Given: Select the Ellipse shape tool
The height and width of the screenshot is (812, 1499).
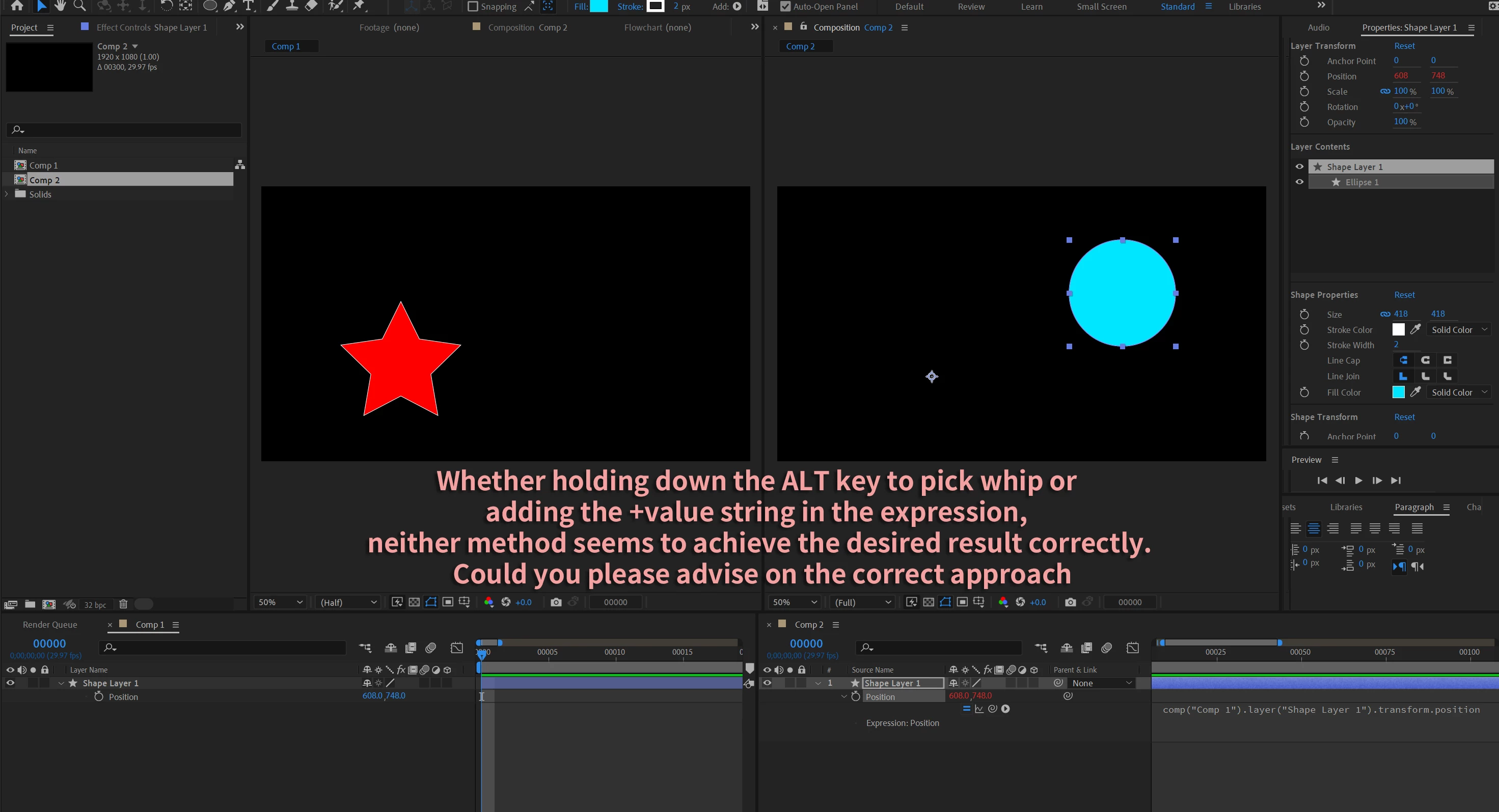Looking at the screenshot, I should [x=209, y=7].
